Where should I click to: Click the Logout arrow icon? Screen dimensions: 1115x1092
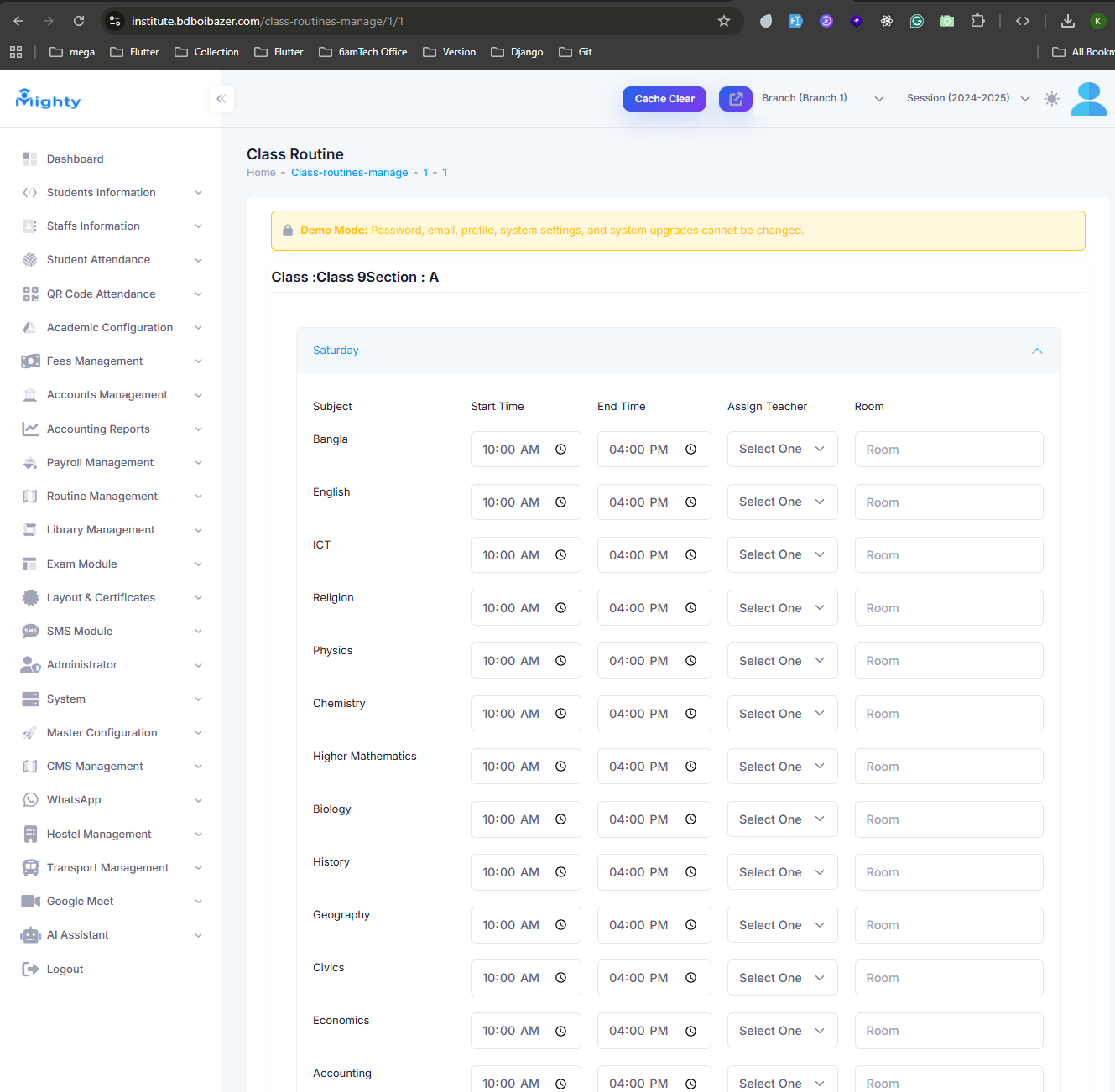click(x=30, y=969)
